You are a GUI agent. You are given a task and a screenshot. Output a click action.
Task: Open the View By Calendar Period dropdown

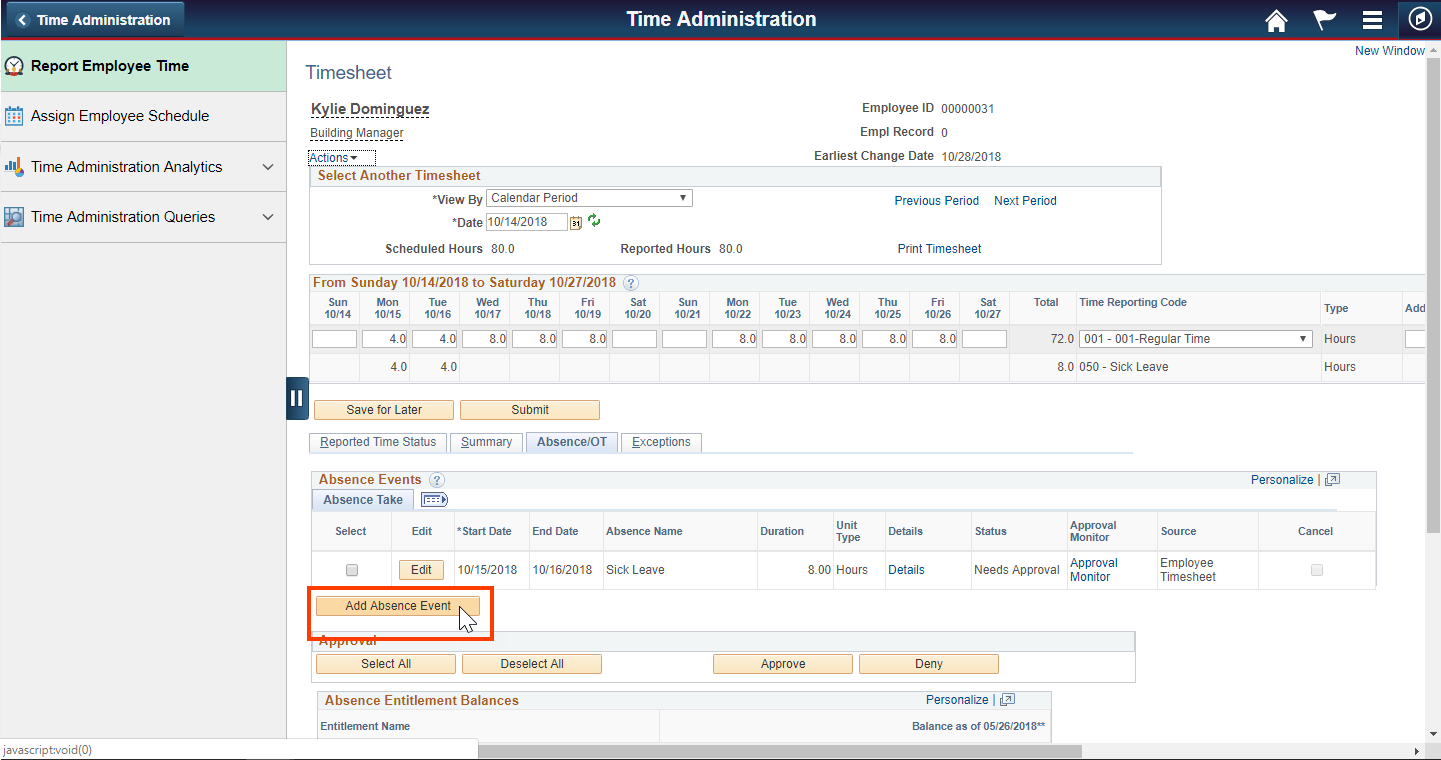(588, 197)
